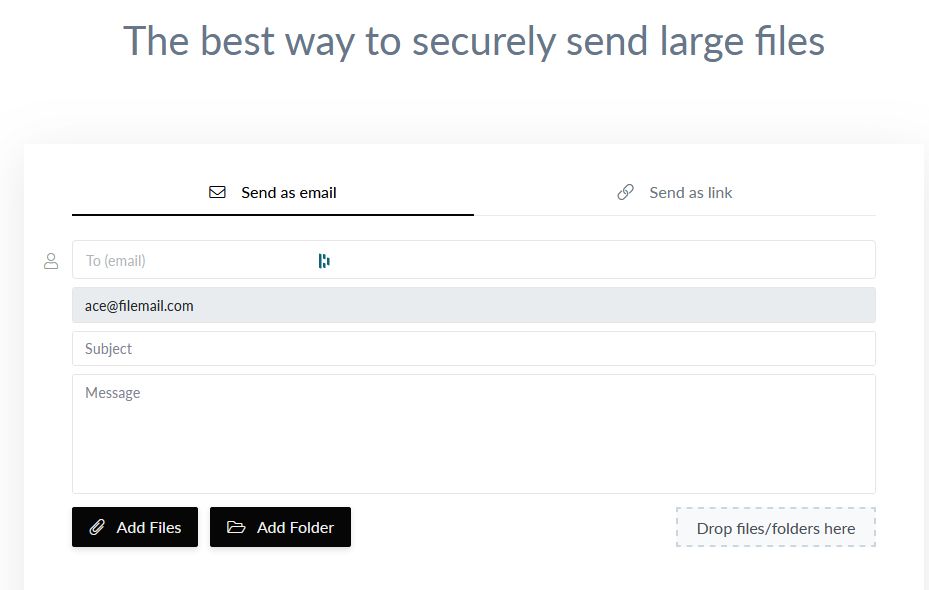This screenshot has width=929, height=590.
Task: Click the Drop files/folders here area
Action: click(x=776, y=528)
